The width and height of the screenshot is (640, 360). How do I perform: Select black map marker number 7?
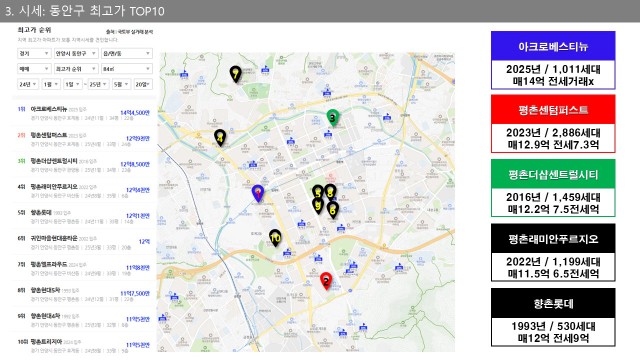[235, 74]
